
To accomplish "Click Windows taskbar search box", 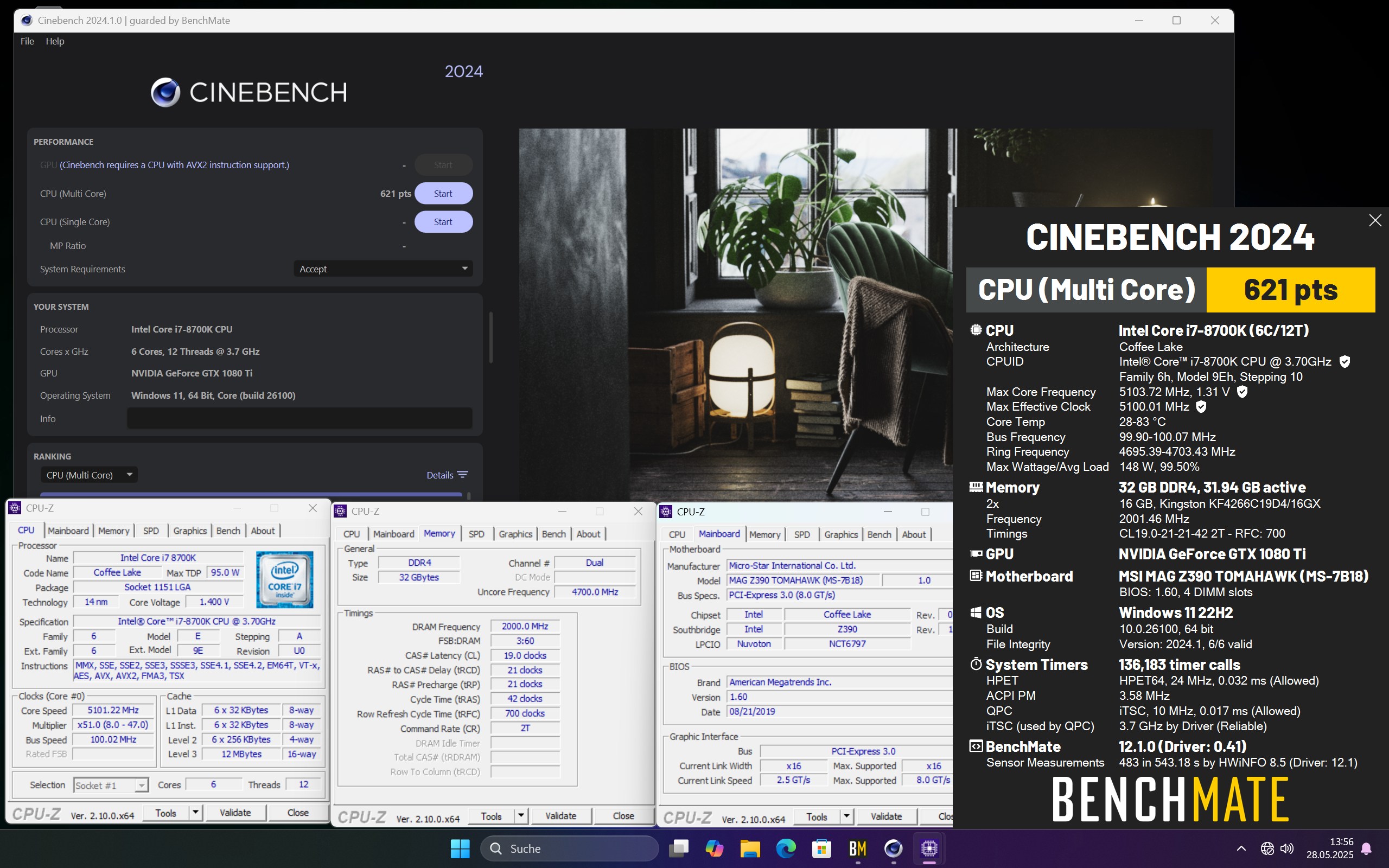I will [569, 848].
